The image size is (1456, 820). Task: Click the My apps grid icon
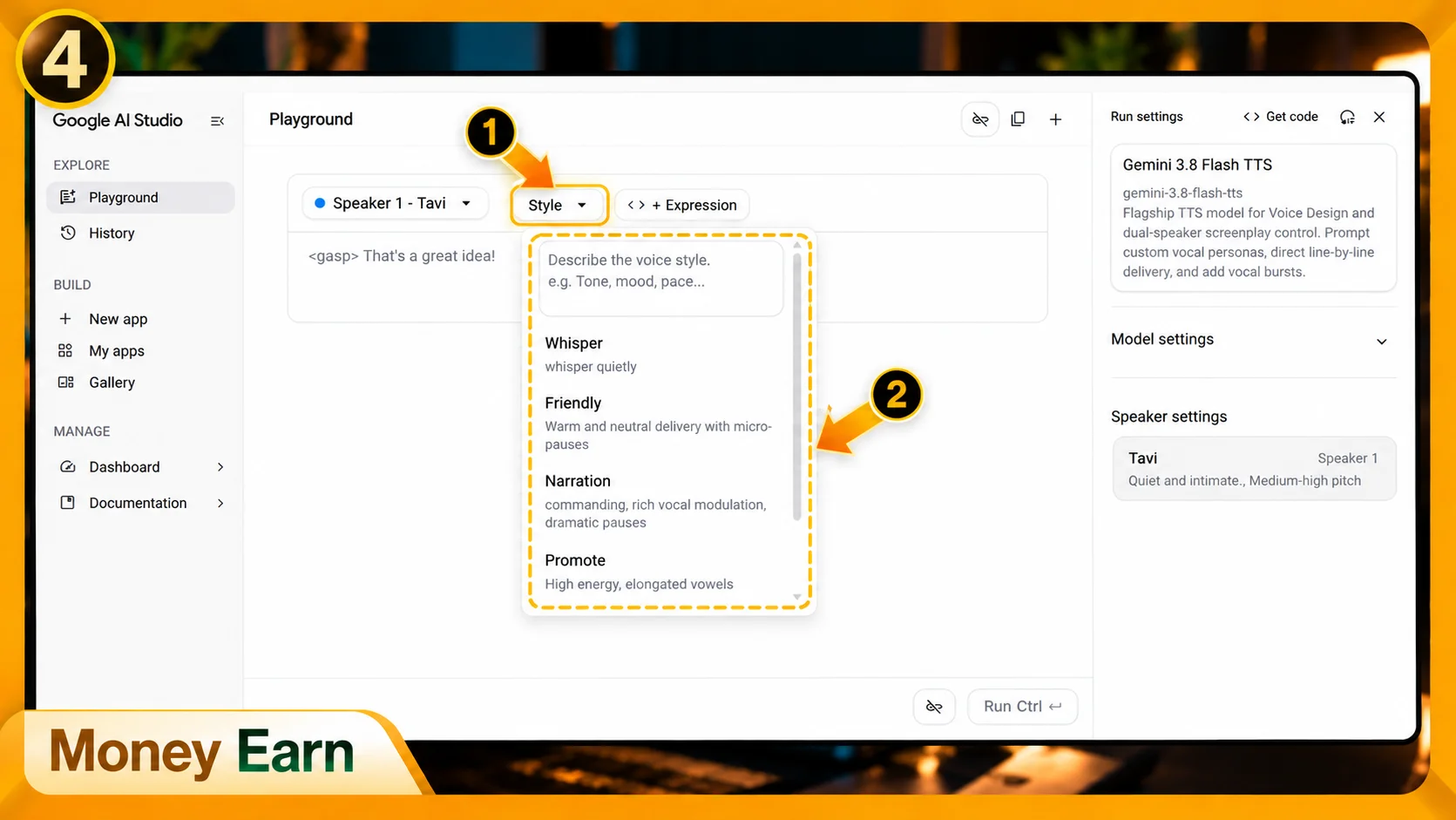pos(65,350)
